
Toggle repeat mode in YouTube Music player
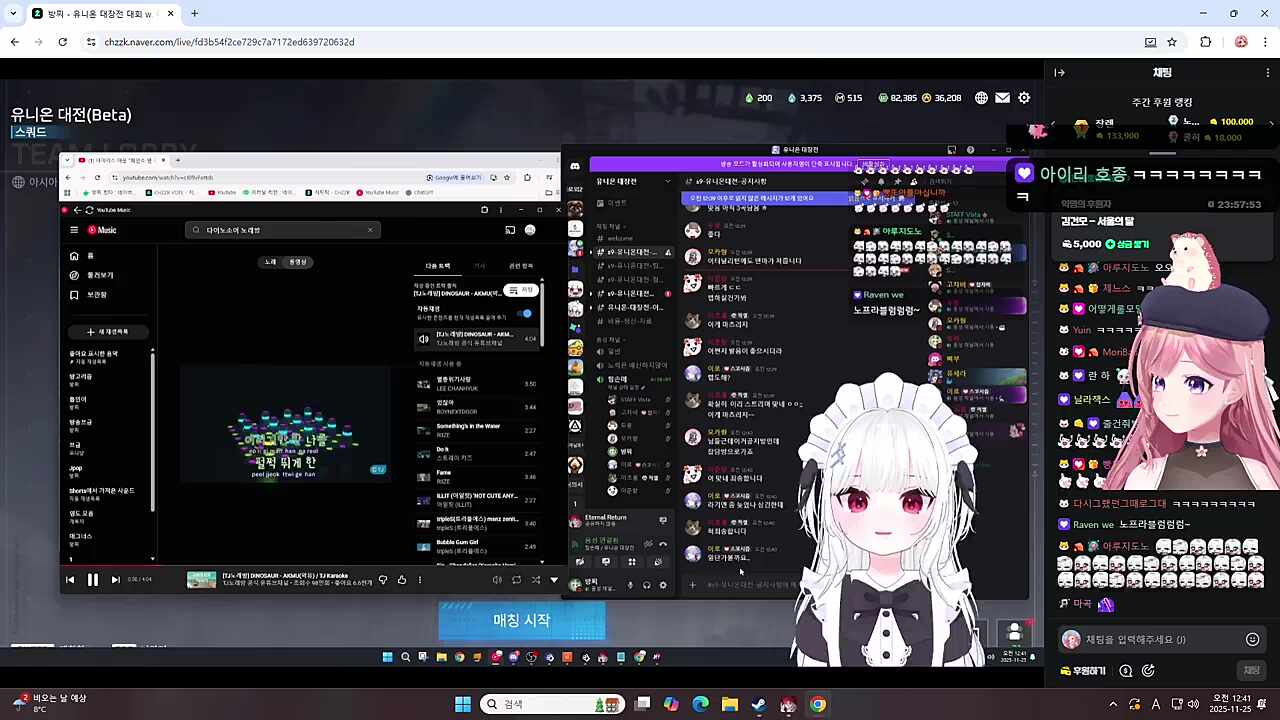click(516, 580)
